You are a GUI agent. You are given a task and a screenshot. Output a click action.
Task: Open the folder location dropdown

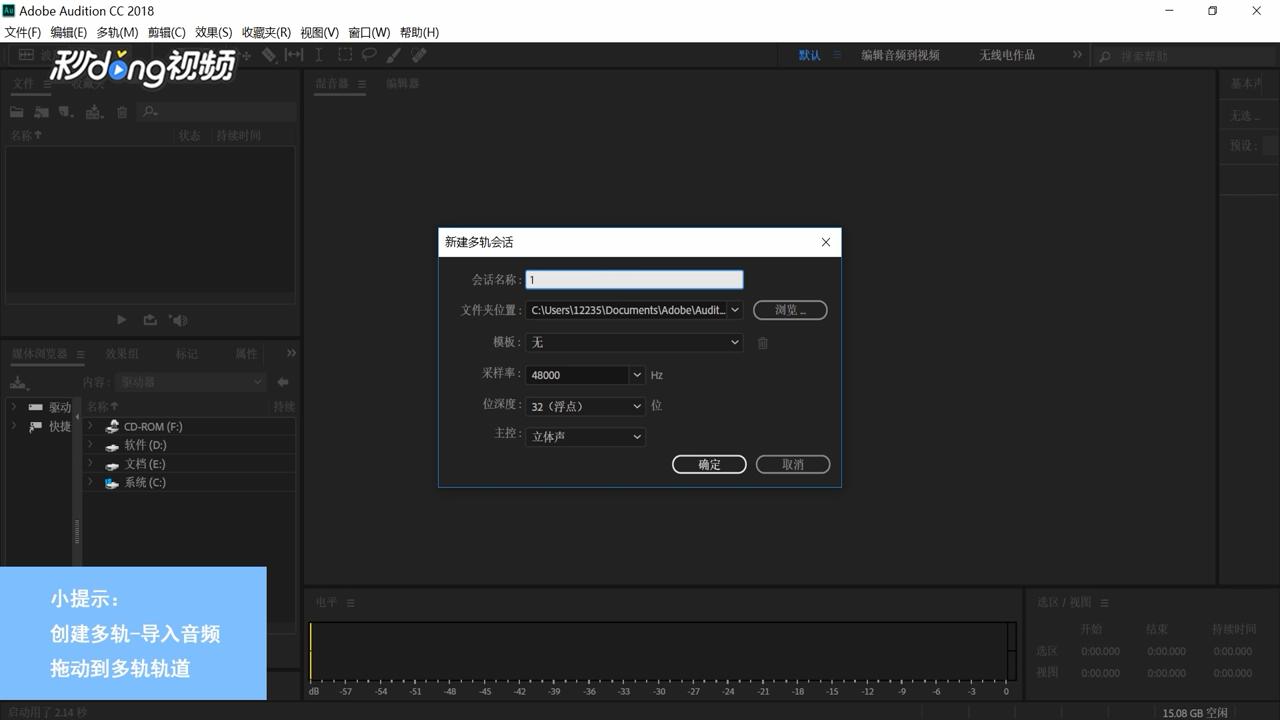click(x=735, y=310)
